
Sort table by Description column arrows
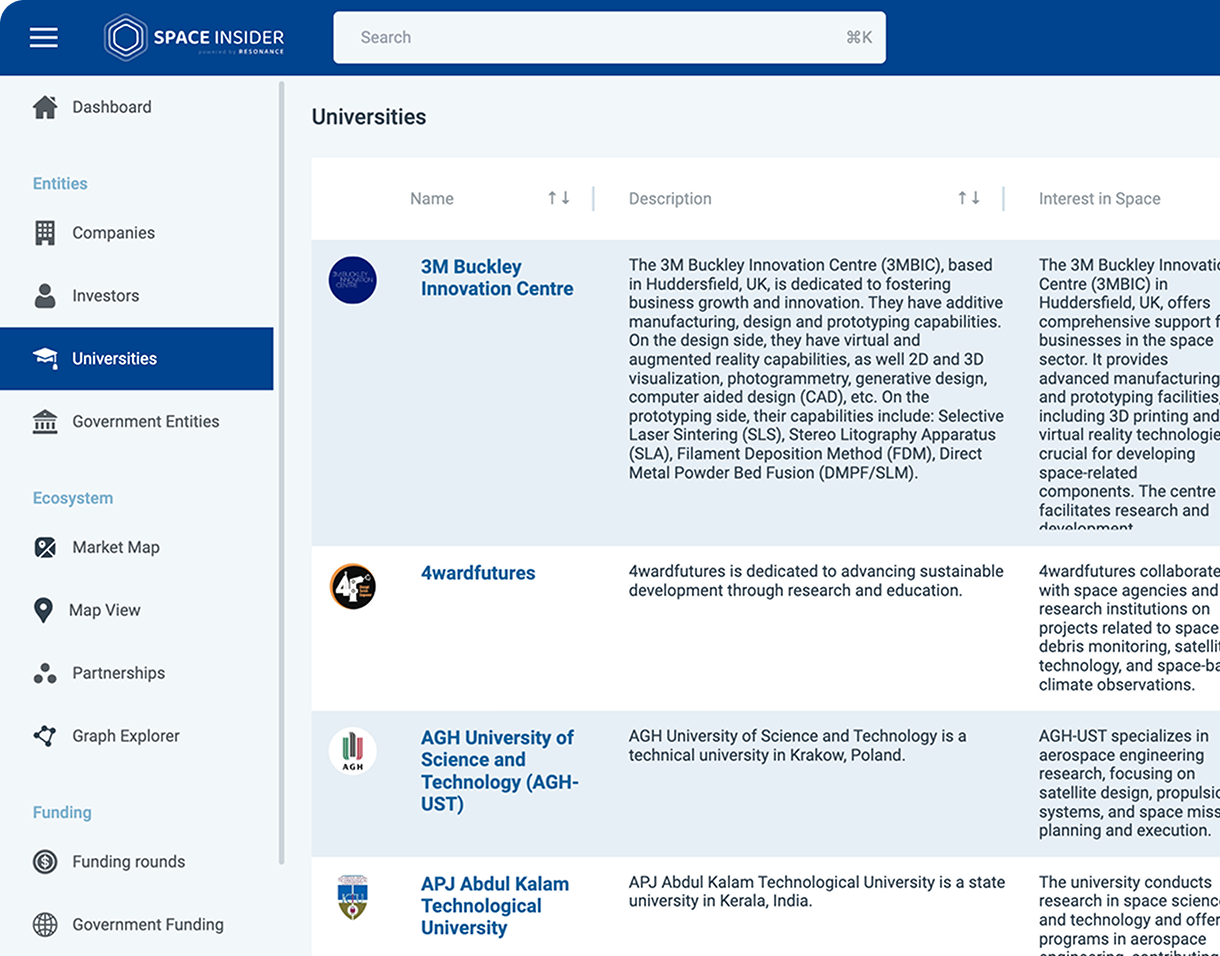tap(969, 198)
